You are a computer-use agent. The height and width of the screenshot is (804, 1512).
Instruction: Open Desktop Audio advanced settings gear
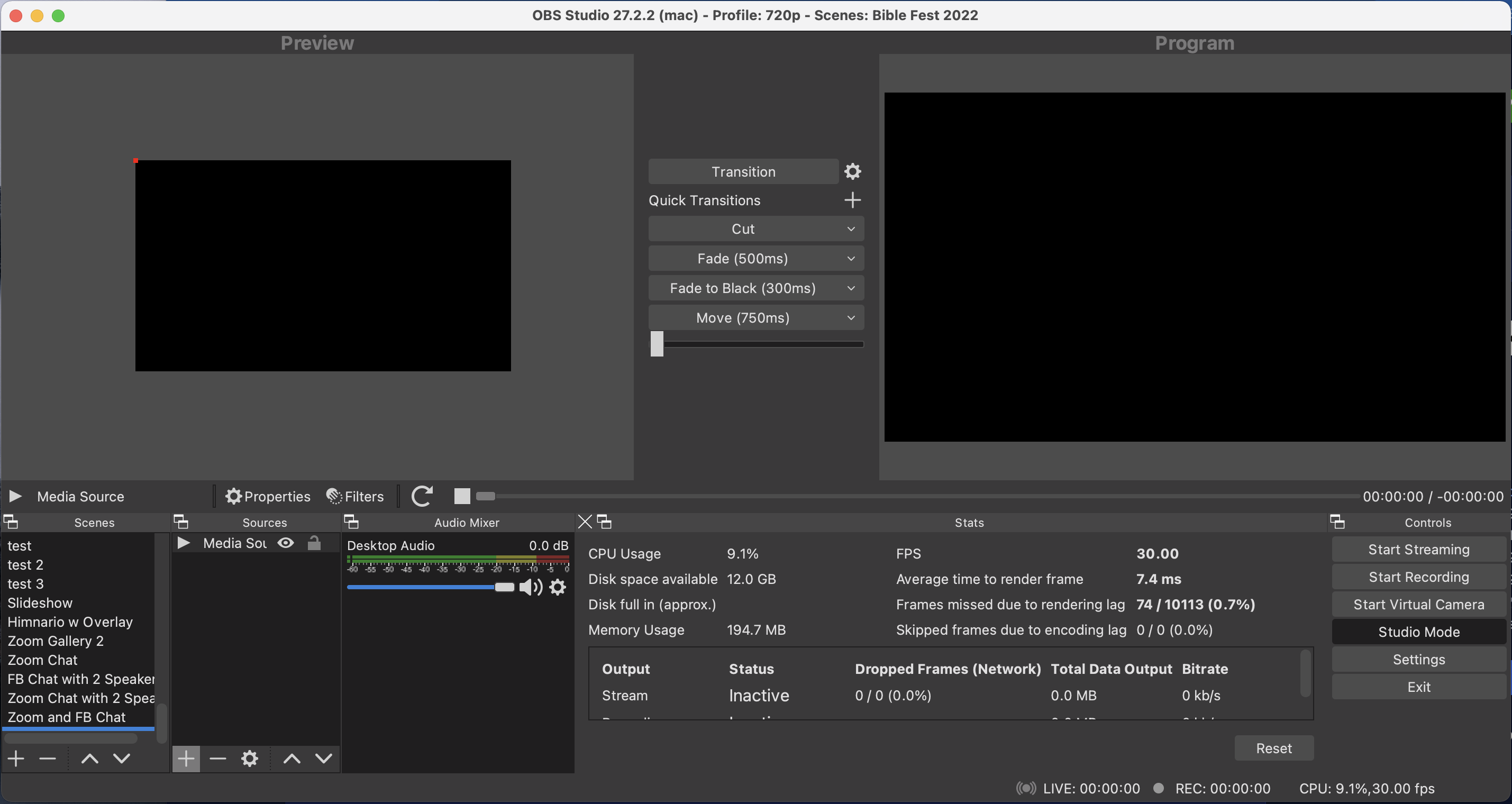tap(557, 587)
